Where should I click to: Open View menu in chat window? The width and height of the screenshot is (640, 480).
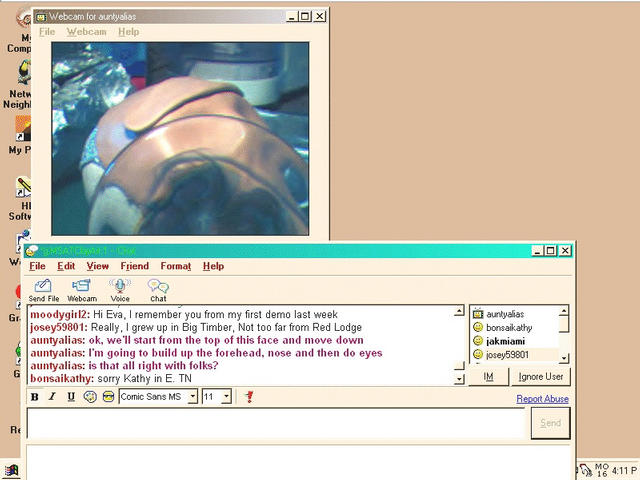point(98,266)
